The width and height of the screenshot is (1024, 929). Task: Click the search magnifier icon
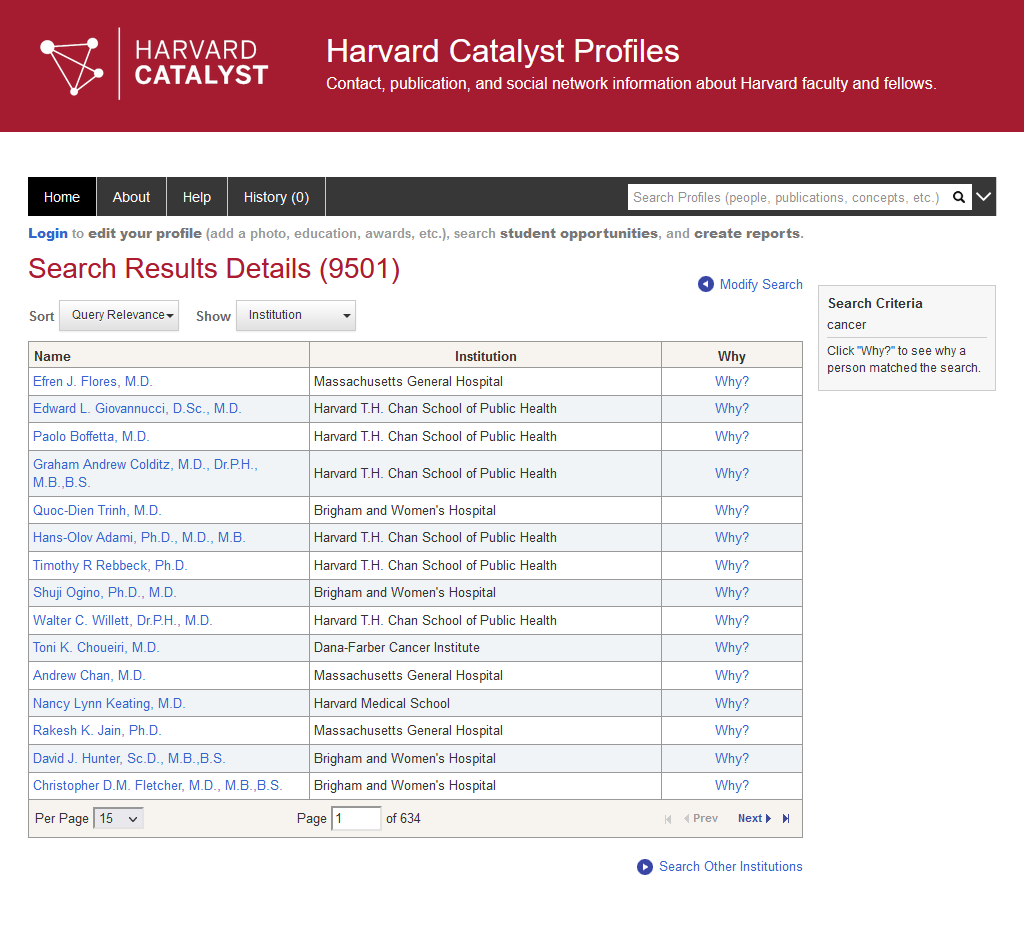point(959,197)
